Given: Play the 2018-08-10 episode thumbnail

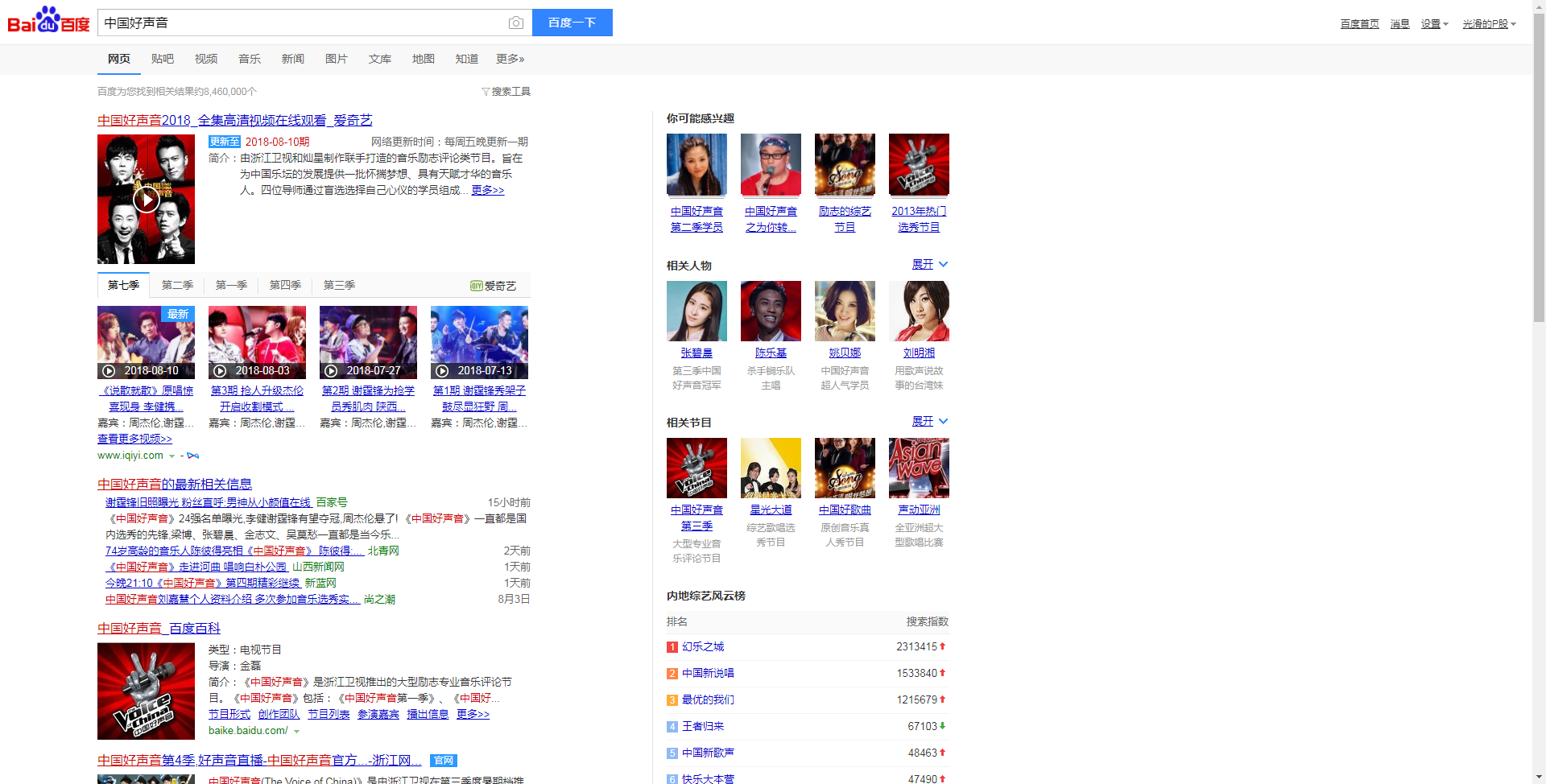Looking at the screenshot, I should click(x=146, y=342).
